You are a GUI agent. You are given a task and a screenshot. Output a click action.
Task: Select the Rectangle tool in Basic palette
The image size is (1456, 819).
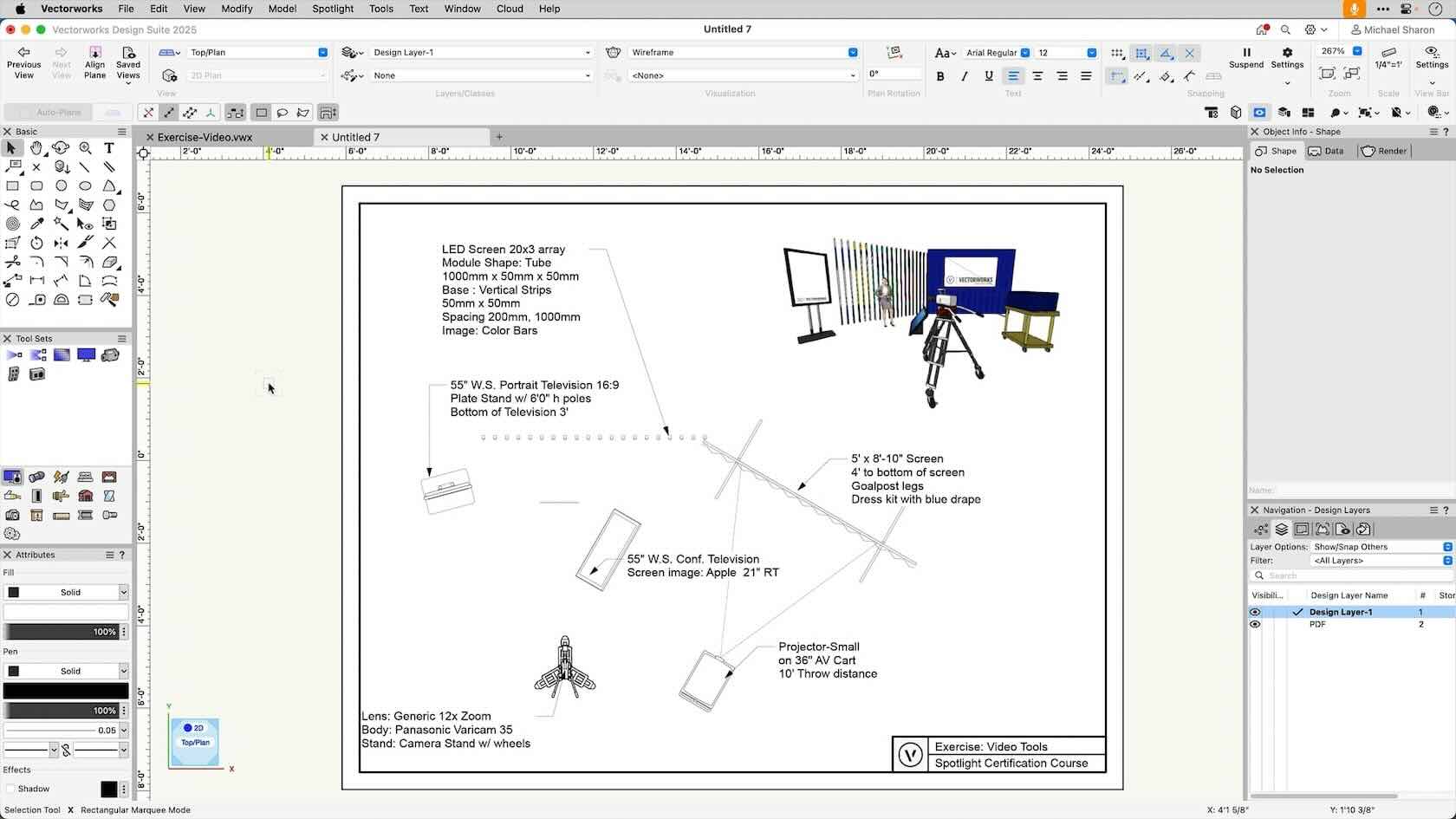[12, 185]
